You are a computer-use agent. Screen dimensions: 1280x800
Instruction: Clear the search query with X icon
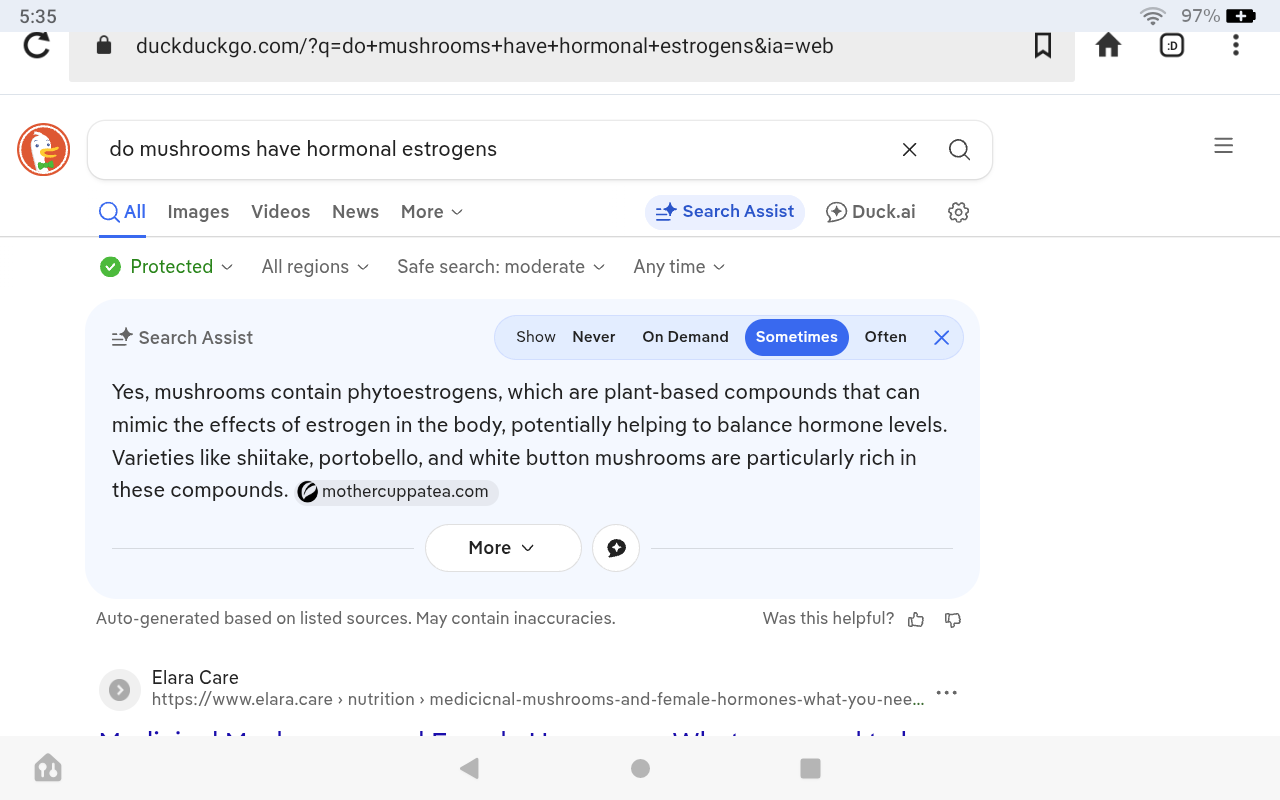[909, 150]
